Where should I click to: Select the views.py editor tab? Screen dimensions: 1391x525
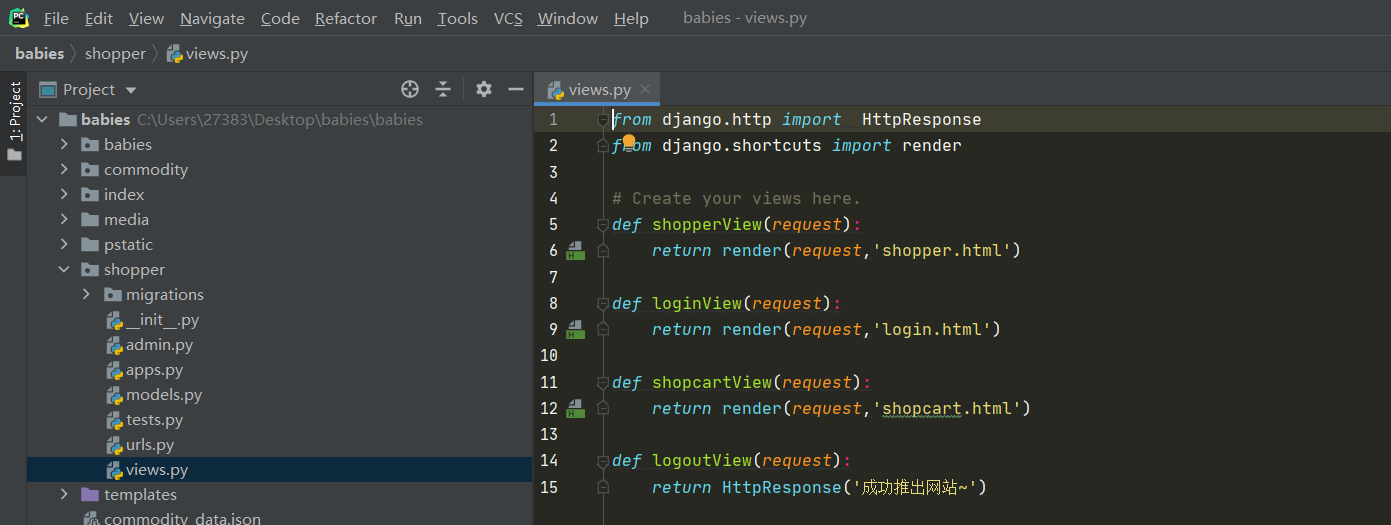pos(597,89)
